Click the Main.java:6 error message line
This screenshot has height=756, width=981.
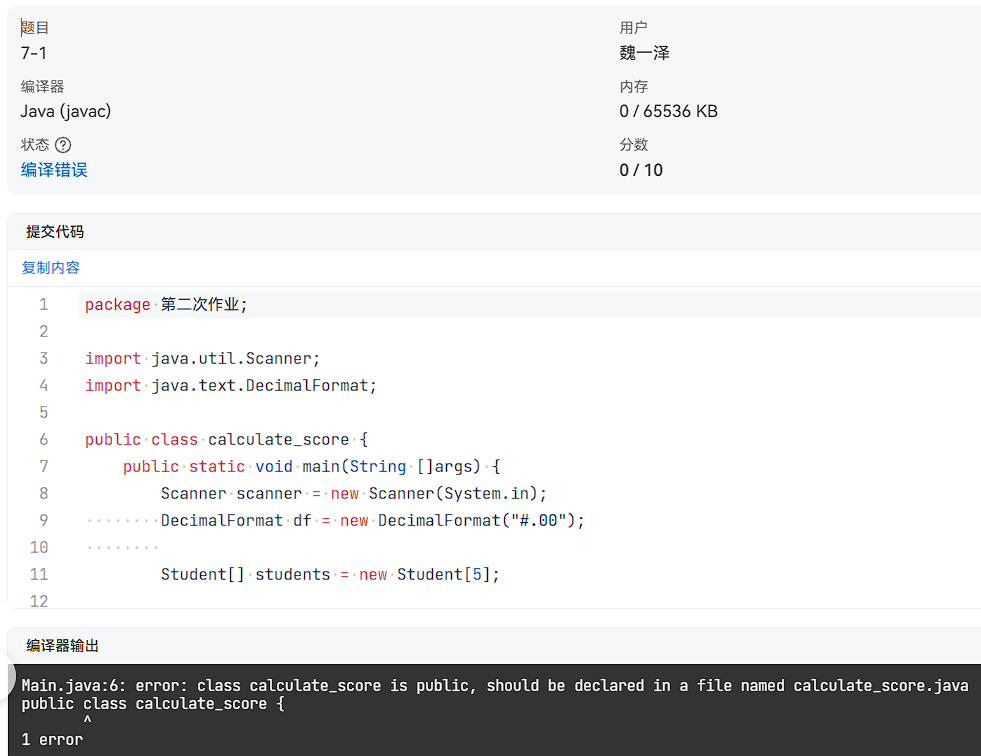tap(494, 686)
